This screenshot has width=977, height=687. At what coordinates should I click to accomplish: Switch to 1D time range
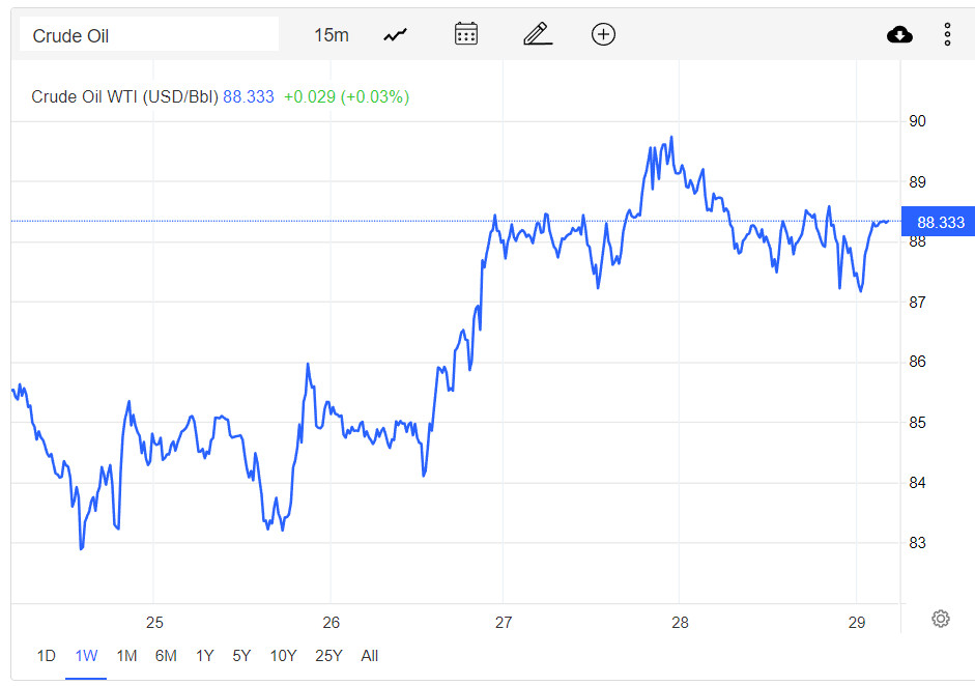(x=46, y=656)
